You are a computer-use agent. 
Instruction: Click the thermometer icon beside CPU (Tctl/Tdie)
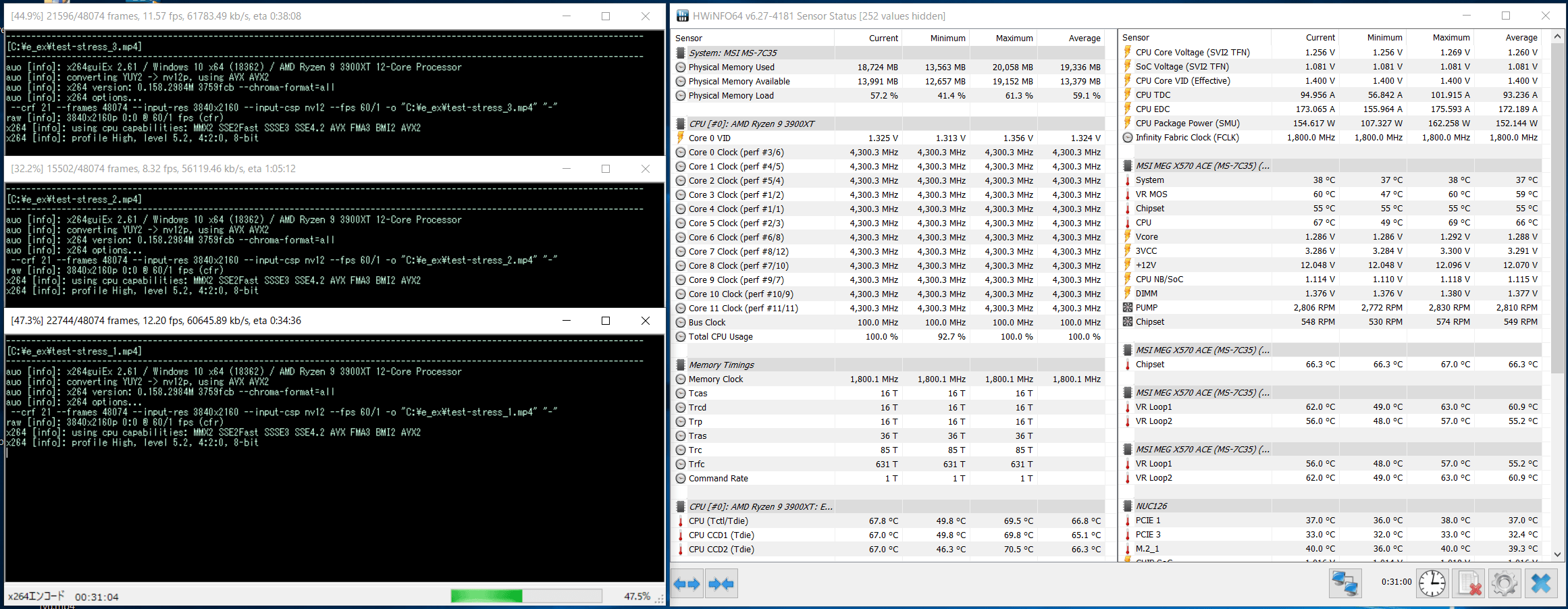[x=681, y=521]
